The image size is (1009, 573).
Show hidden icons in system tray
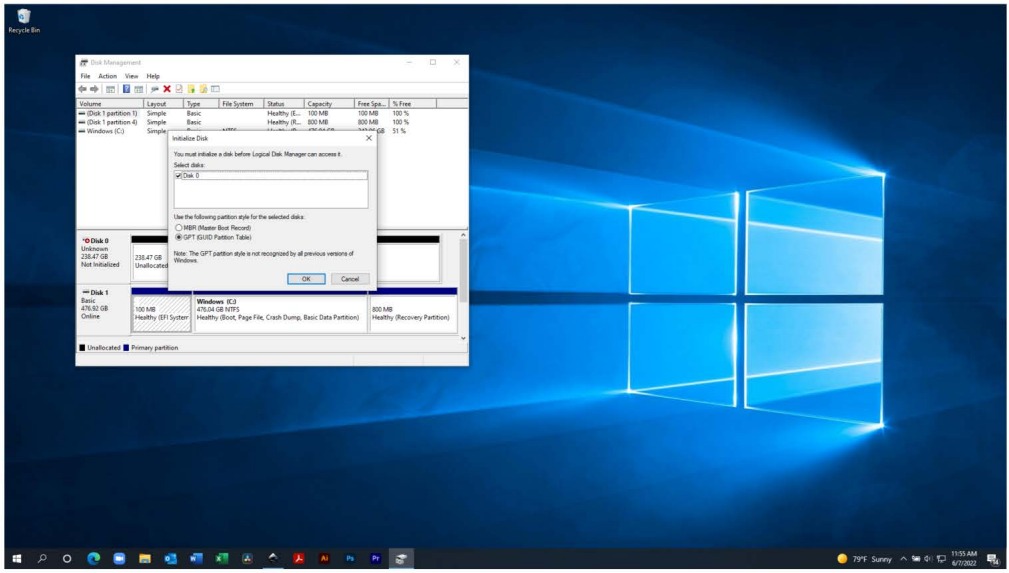pyautogui.click(x=904, y=559)
